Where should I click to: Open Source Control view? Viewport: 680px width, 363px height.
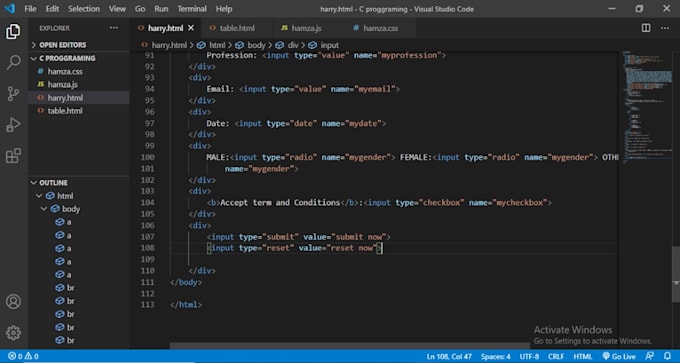click(x=13, y=94)
